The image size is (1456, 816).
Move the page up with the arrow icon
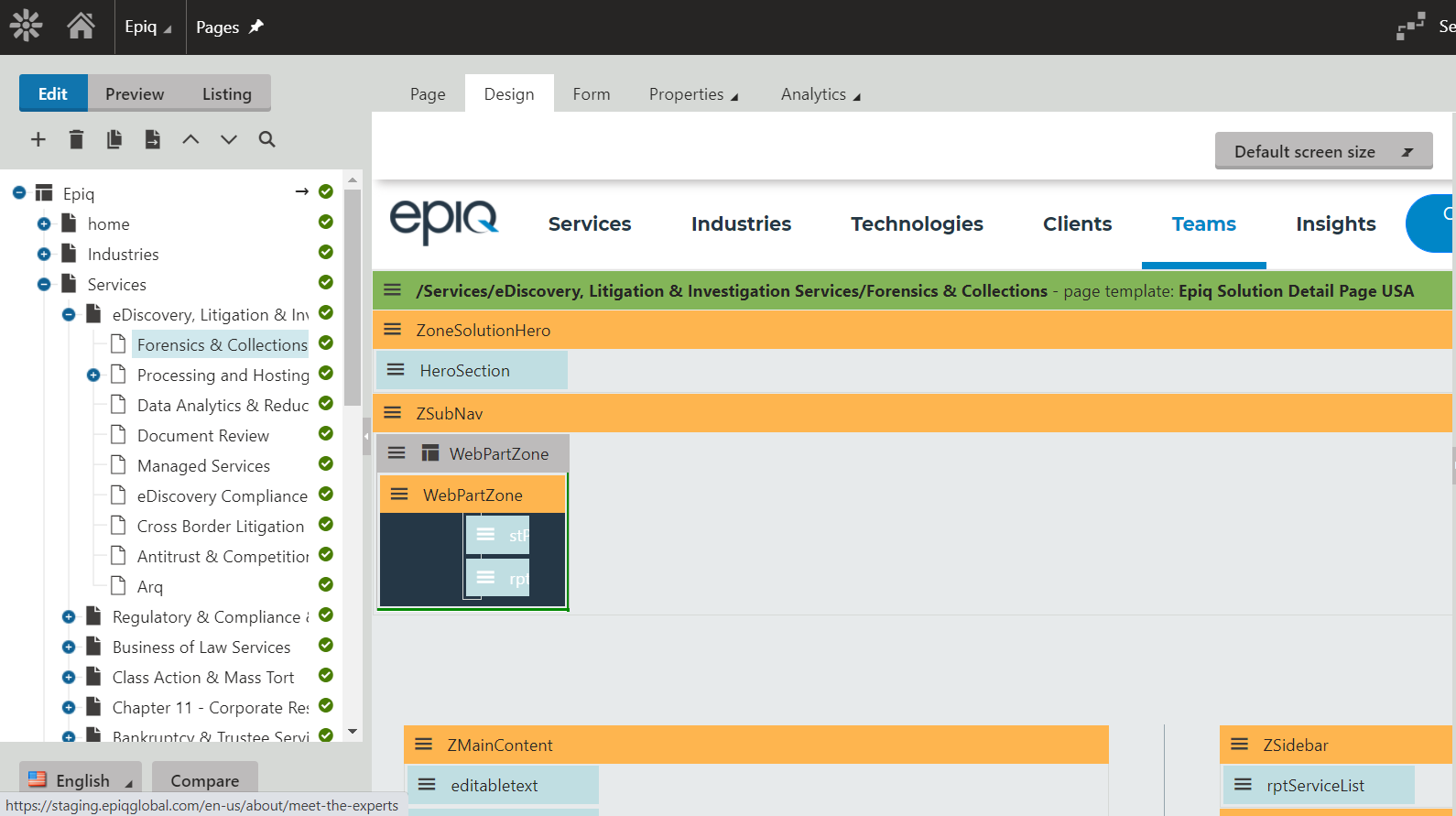[190, 139]
